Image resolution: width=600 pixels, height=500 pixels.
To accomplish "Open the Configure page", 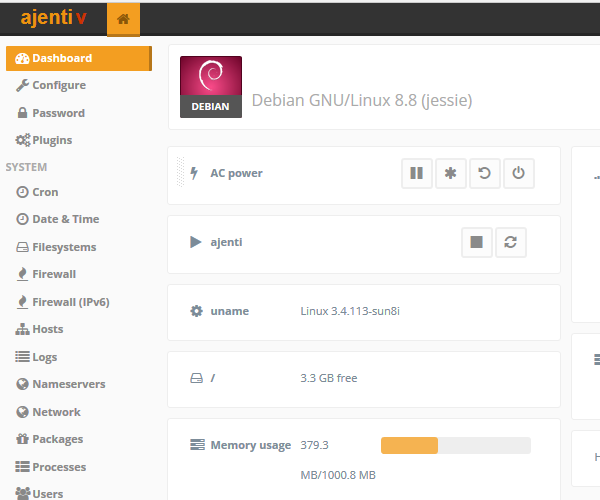I will click(51, 85).
